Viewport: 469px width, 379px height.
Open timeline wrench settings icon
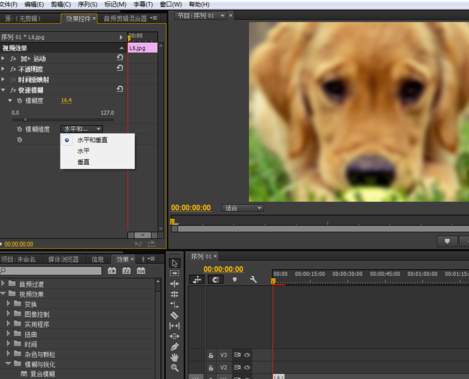(x=253, y=279)
